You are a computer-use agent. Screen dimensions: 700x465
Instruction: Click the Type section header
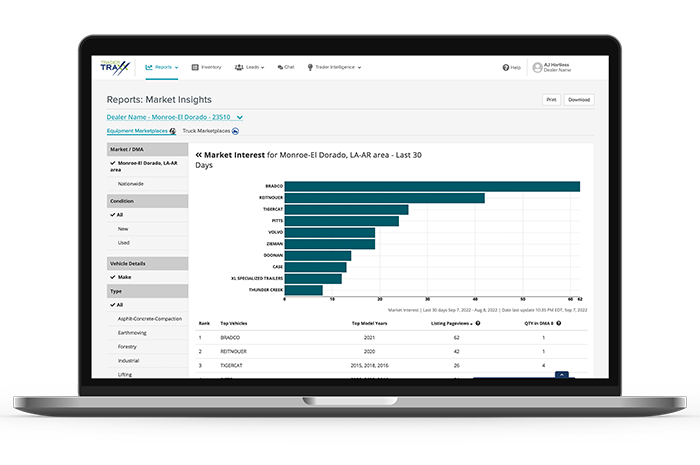pos(147,291)
